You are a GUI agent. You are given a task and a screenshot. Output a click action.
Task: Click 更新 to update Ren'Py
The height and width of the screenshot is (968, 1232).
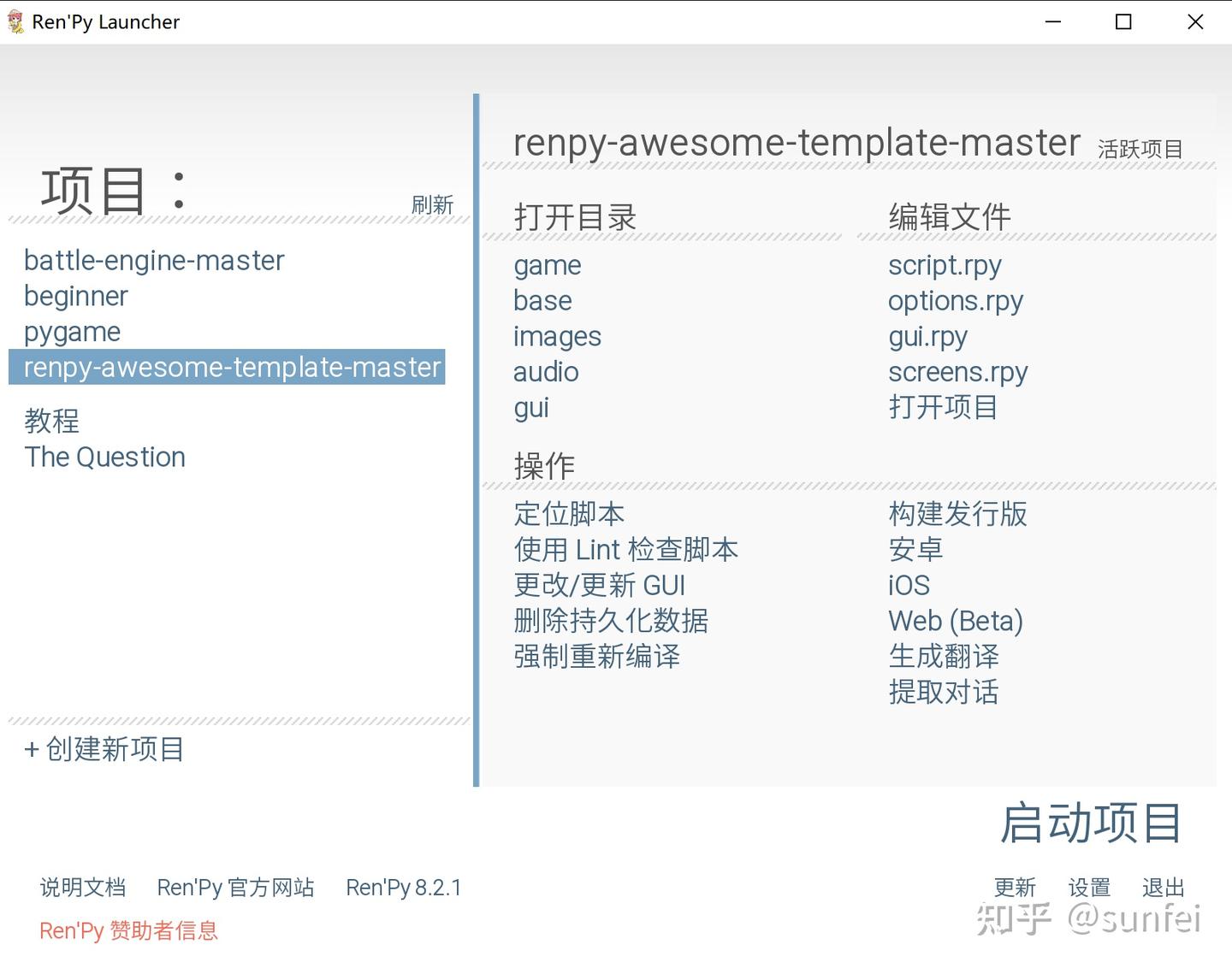1016,888
